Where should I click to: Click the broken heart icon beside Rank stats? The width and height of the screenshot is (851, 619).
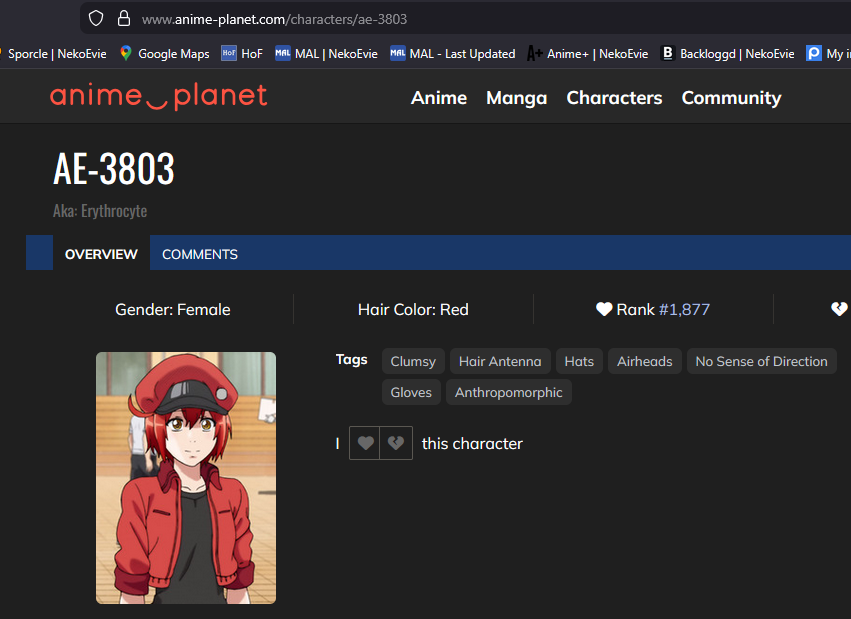(x=839, y=309)
